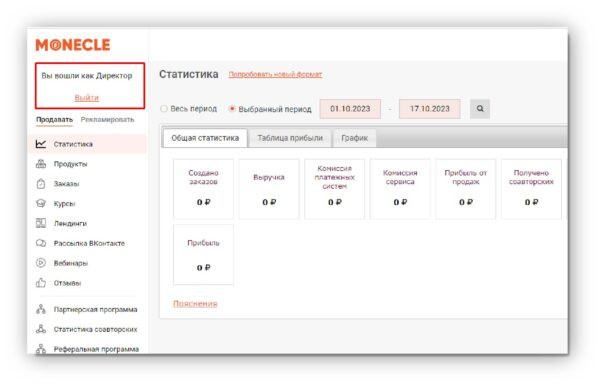
Task: Open Лендинги menu item text
Action: [70, 223]
